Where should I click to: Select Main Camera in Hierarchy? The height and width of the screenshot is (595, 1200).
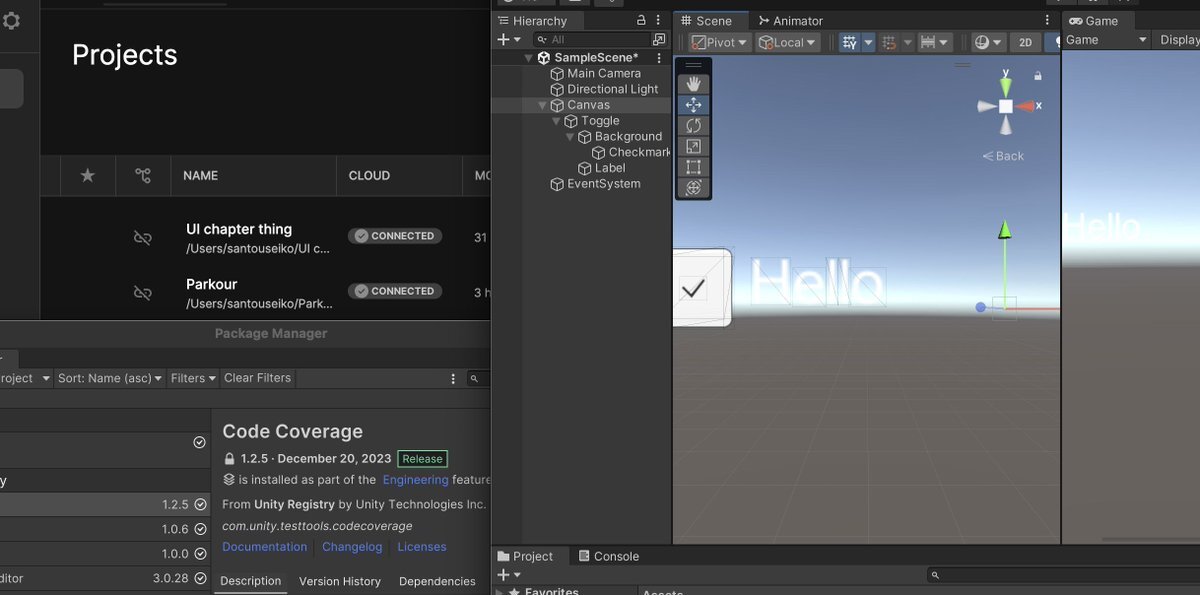click(x=604, y=73)
